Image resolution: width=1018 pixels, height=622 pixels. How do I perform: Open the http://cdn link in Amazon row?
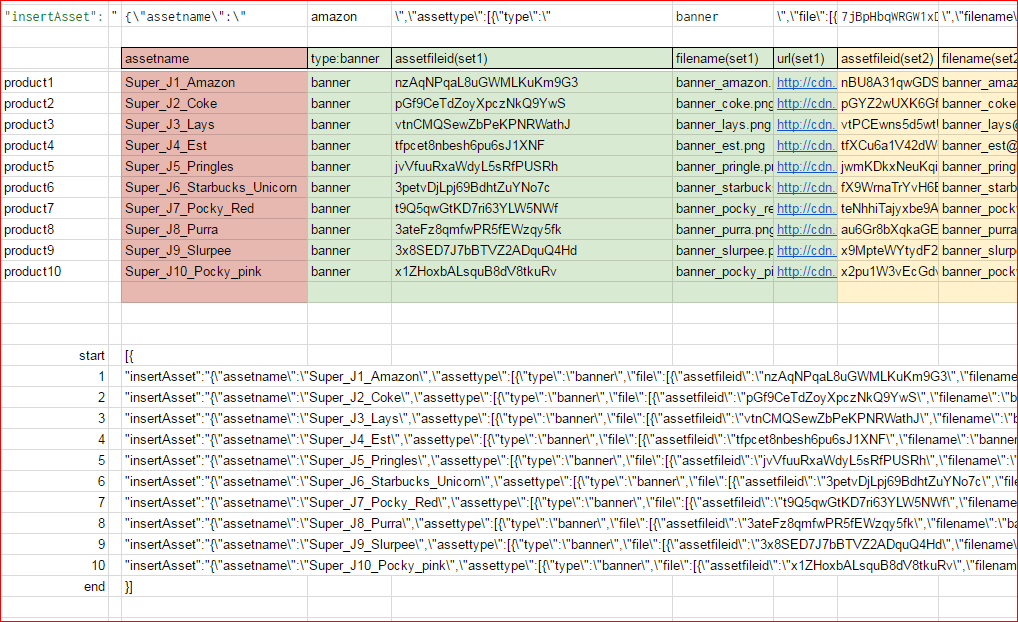pyautogui.click(x=806, y=82)
